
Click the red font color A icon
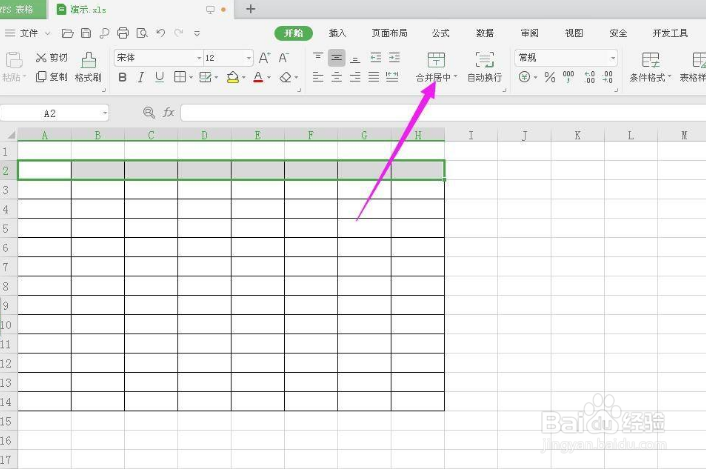pyautogui.click(x=258, y=77)
